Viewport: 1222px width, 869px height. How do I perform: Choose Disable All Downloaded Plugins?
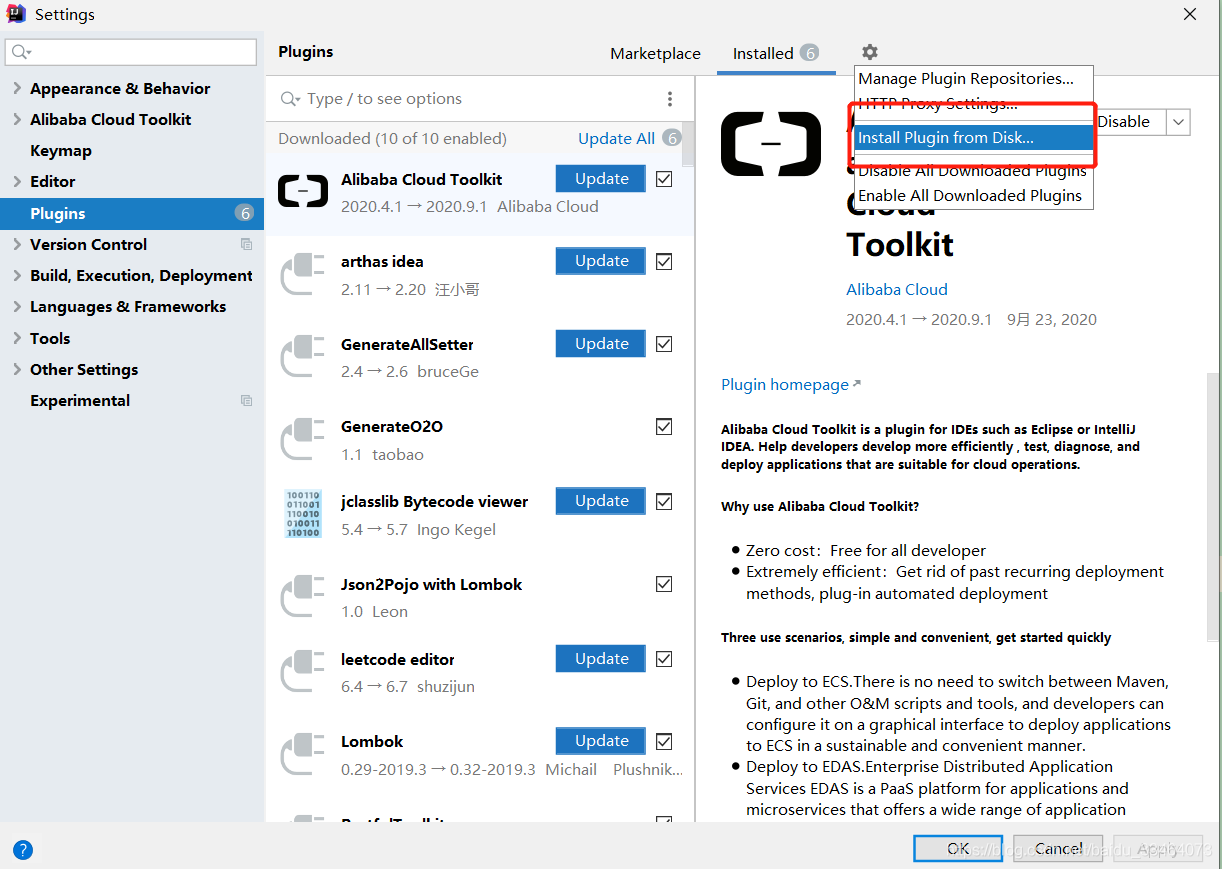tap(973, 171)
